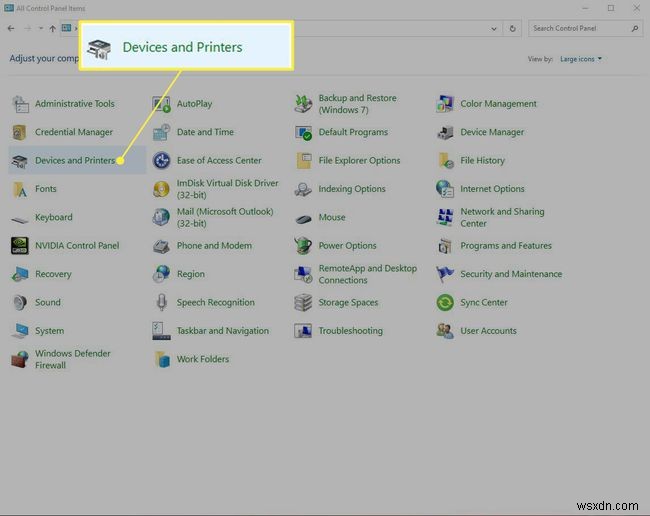Click the File History icon
Screen dimensions: 650x516
tap(446, 161)
